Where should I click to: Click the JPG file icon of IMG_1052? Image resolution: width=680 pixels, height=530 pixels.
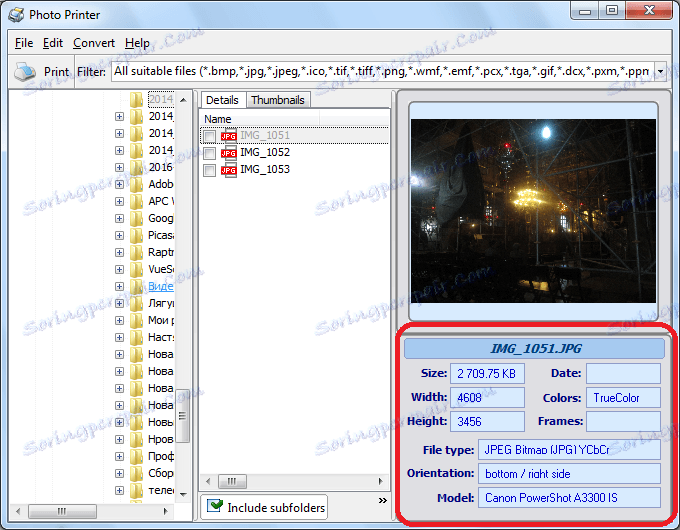[x=229, y=153]
